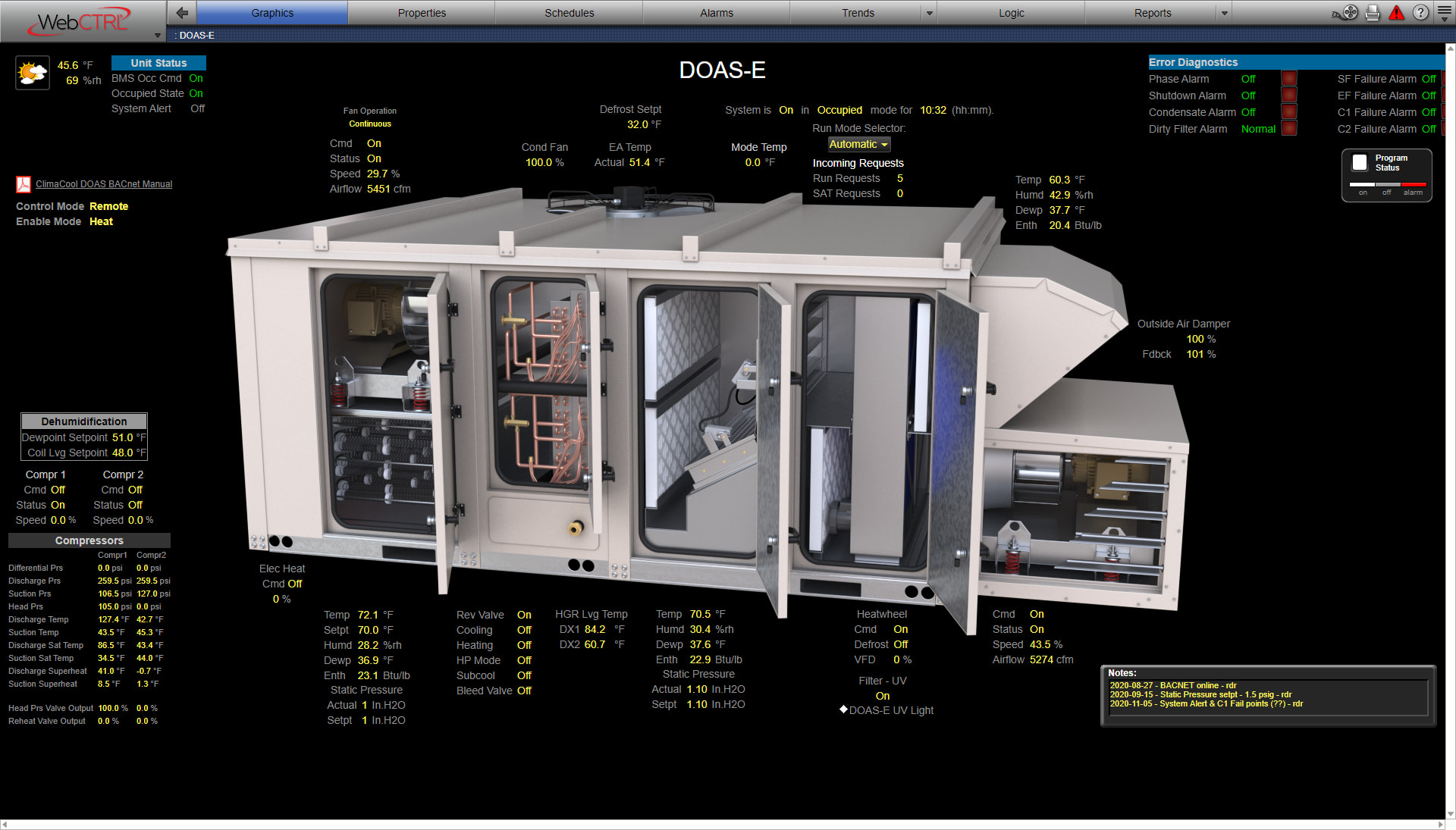Open the Run Mode Selector Automatic dropdown
This screenshot has width=1456, height=830.
(x=858, y=144)
